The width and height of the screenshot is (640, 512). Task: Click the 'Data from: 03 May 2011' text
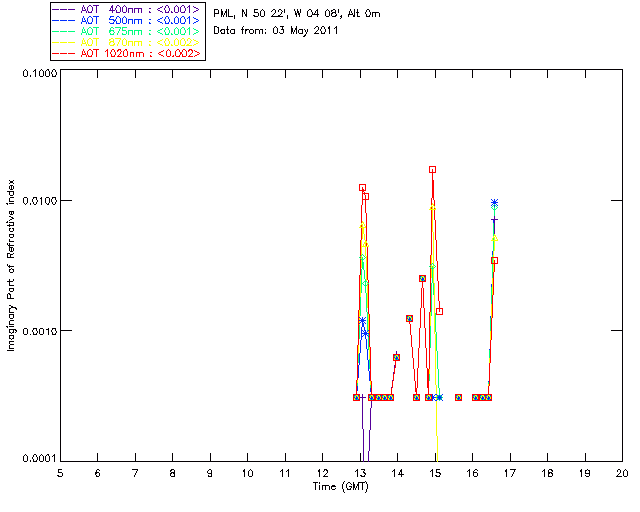tap(276, 31)
